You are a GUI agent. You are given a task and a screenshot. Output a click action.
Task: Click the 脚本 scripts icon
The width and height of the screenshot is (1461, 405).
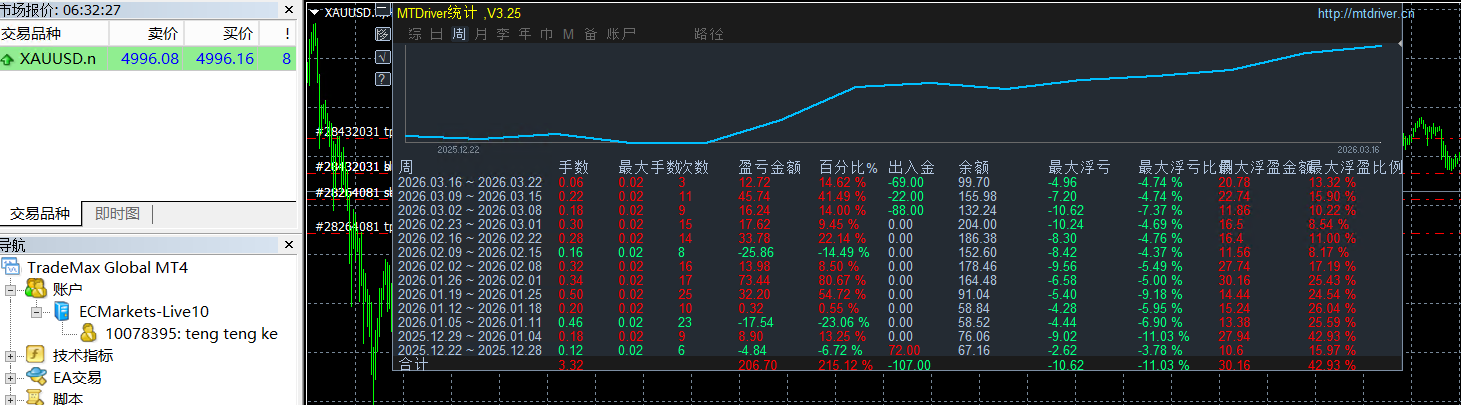coord(36,398)
